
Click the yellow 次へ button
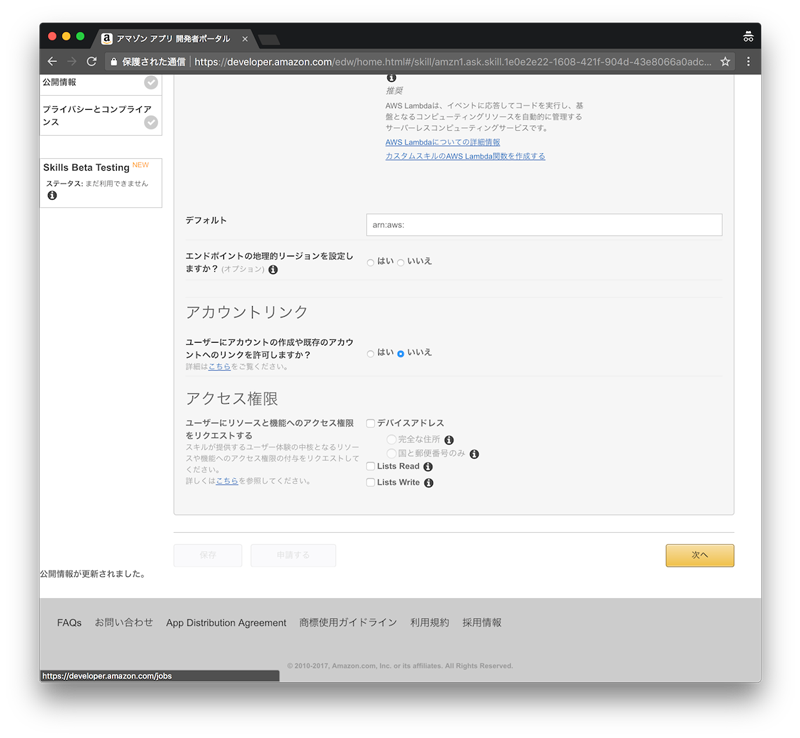pyautogui.click(x=699, y=555)
